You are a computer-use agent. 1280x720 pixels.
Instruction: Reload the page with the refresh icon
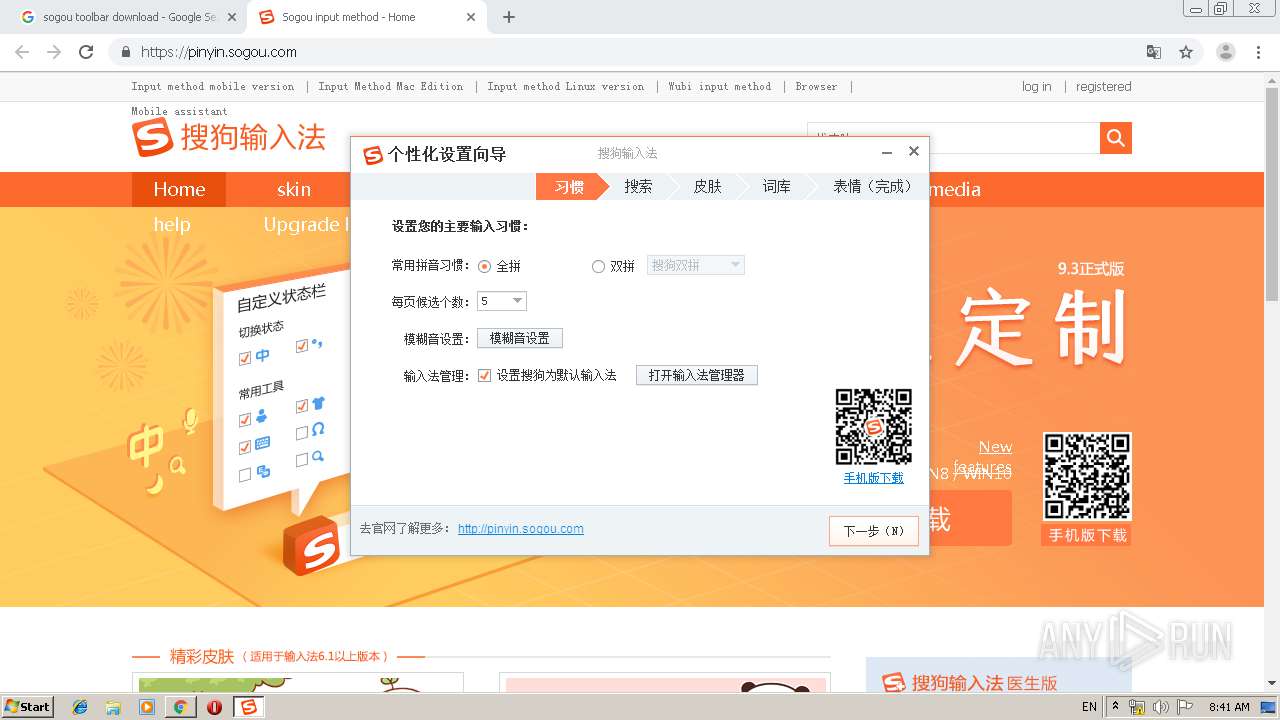(x=86, y=52)
